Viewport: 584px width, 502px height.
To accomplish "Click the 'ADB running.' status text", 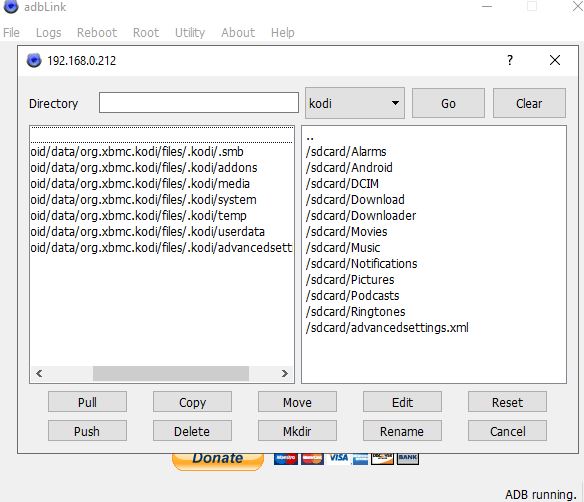I will pos(540,495).
